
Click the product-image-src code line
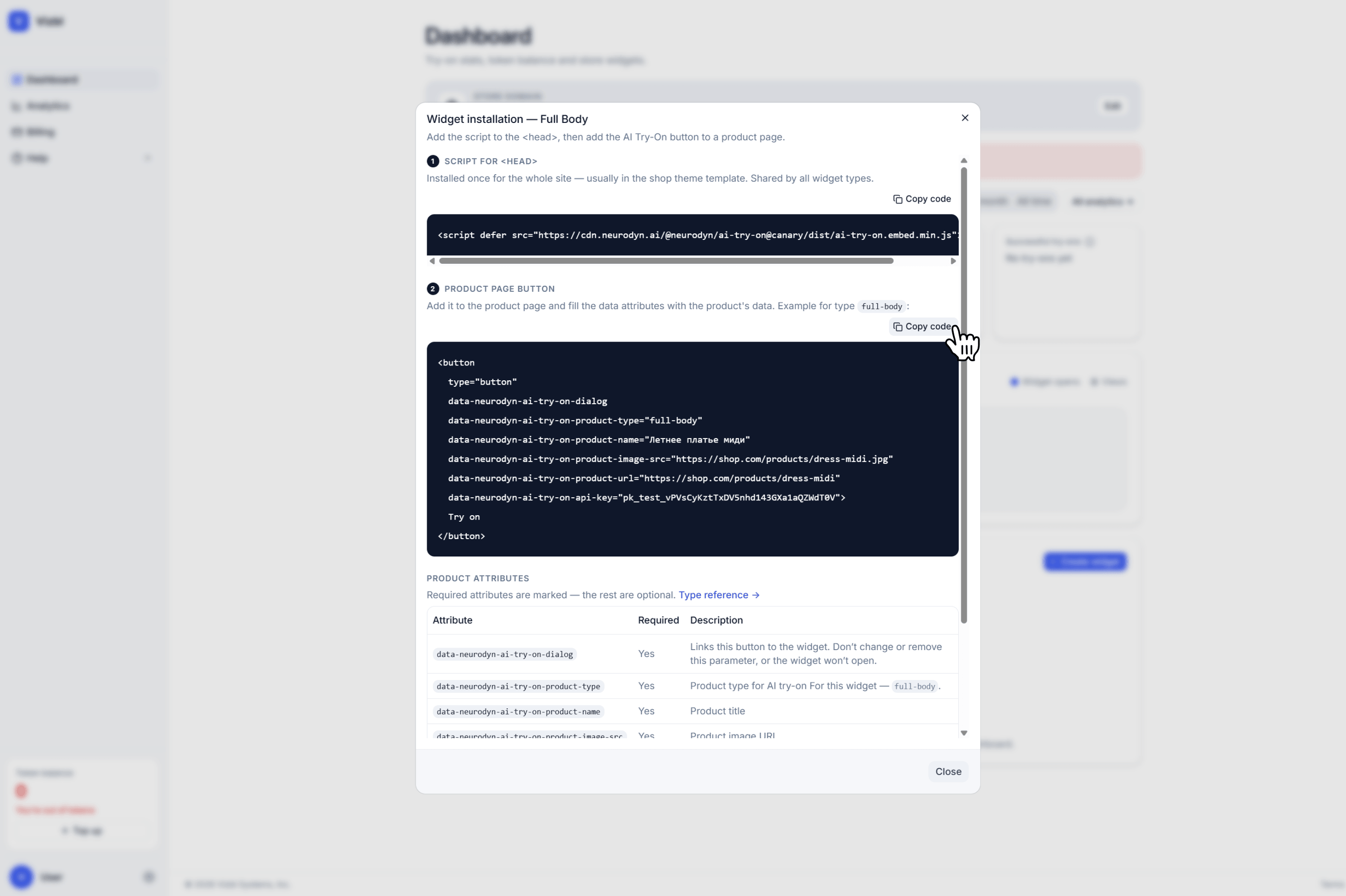670,459
